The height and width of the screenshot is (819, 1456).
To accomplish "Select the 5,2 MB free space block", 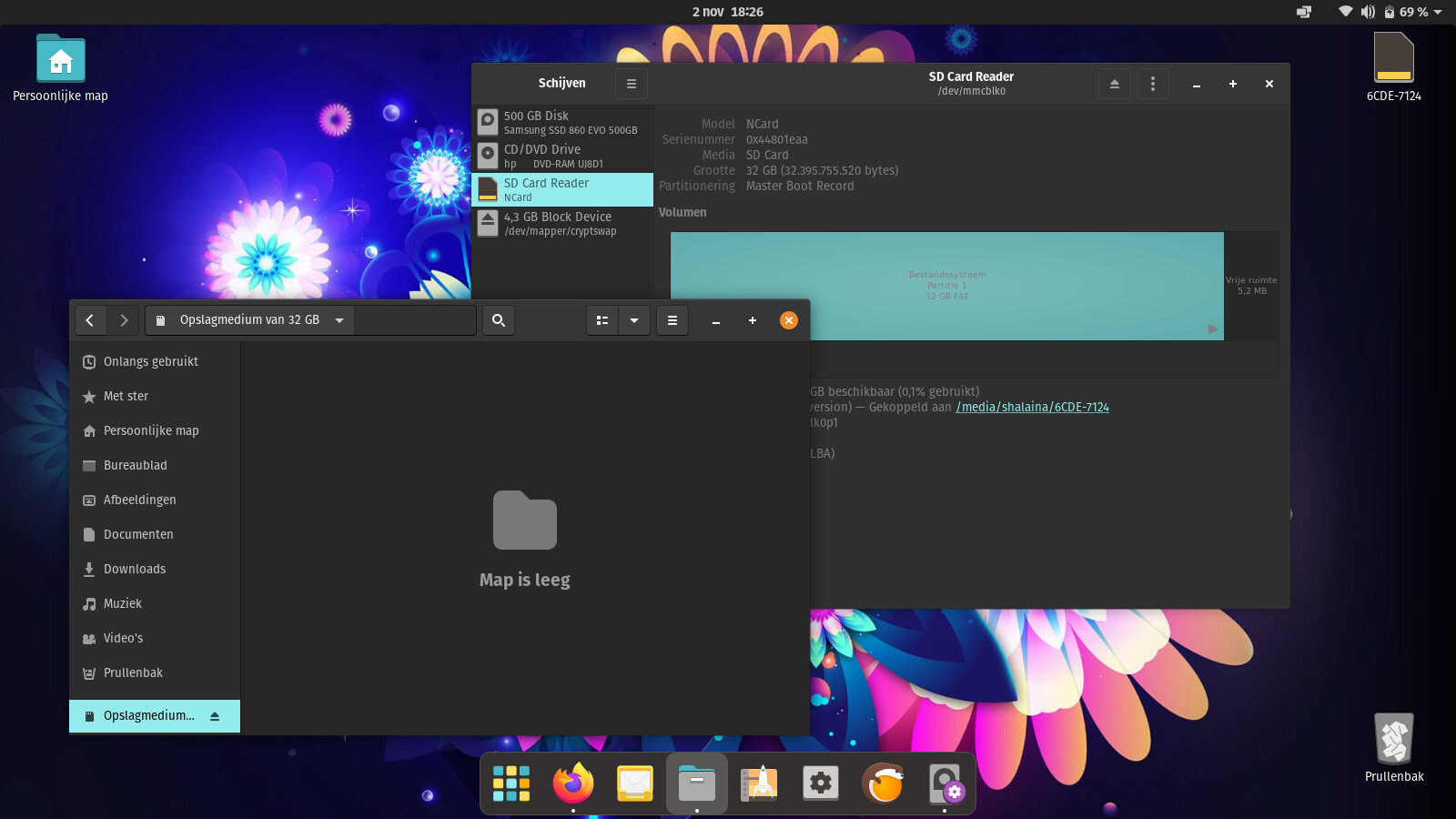I will pos(1251,286).
